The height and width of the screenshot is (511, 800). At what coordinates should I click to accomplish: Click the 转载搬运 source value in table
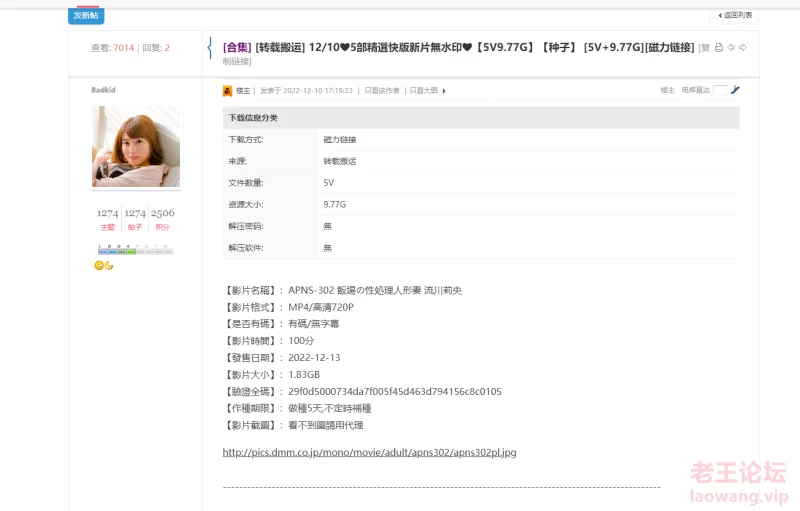[x=340, y=161]
